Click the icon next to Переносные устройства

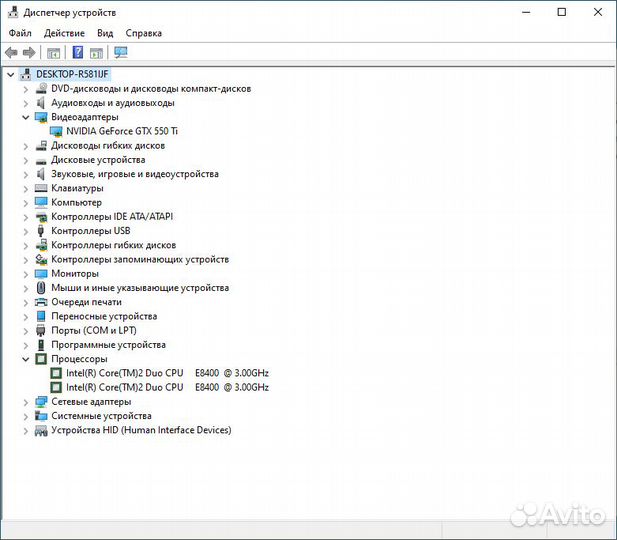pyautogui.click(x=41, y=316)
